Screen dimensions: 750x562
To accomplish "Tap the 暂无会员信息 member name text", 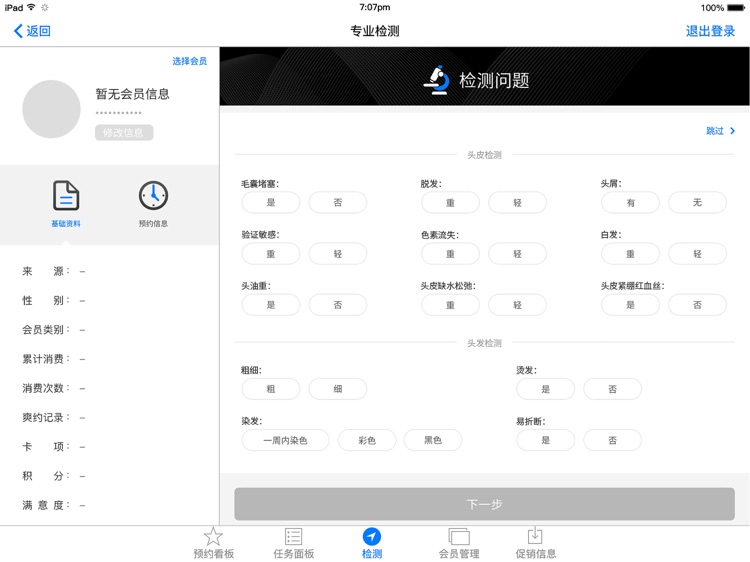I will (132, 94).
